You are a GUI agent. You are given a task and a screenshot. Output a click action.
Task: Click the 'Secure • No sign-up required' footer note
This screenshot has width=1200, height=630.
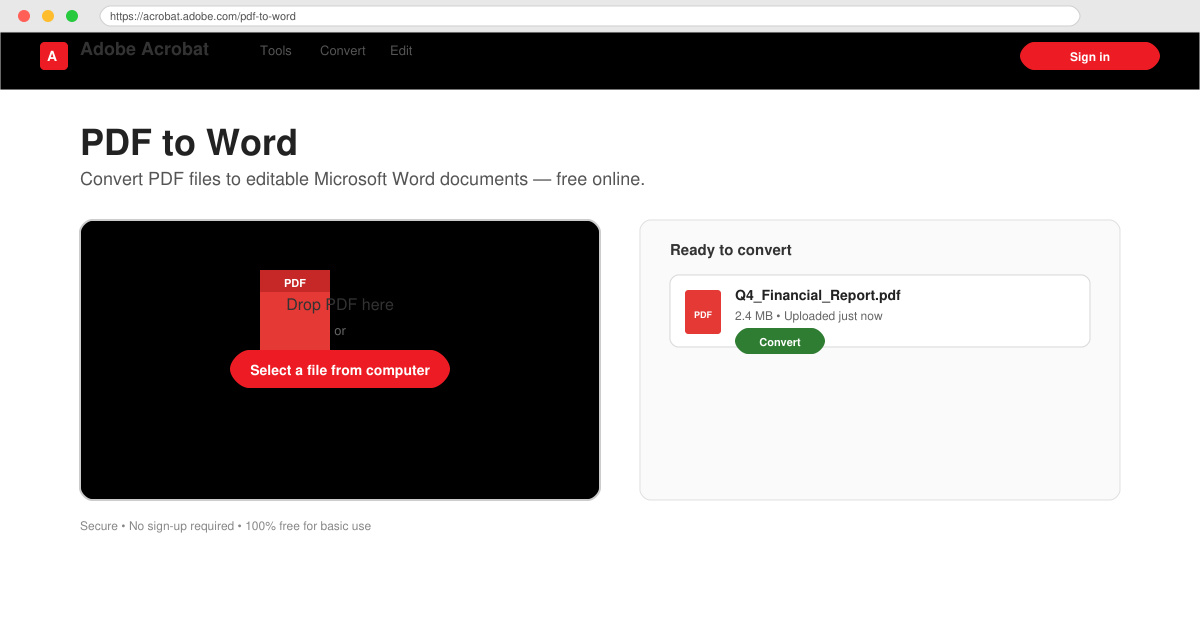click(225, 526)
